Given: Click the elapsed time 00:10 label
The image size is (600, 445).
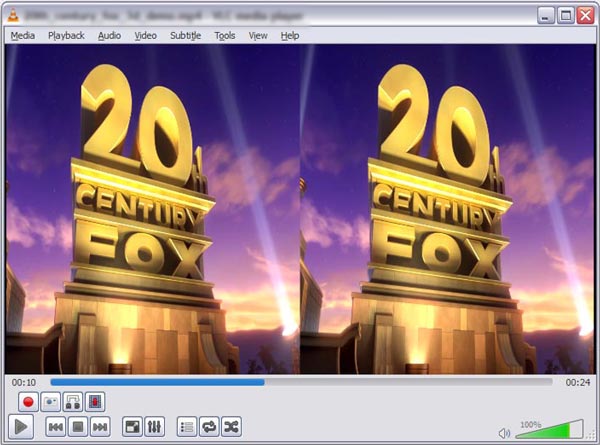Looking at the screenshot, I should point(24,382).
